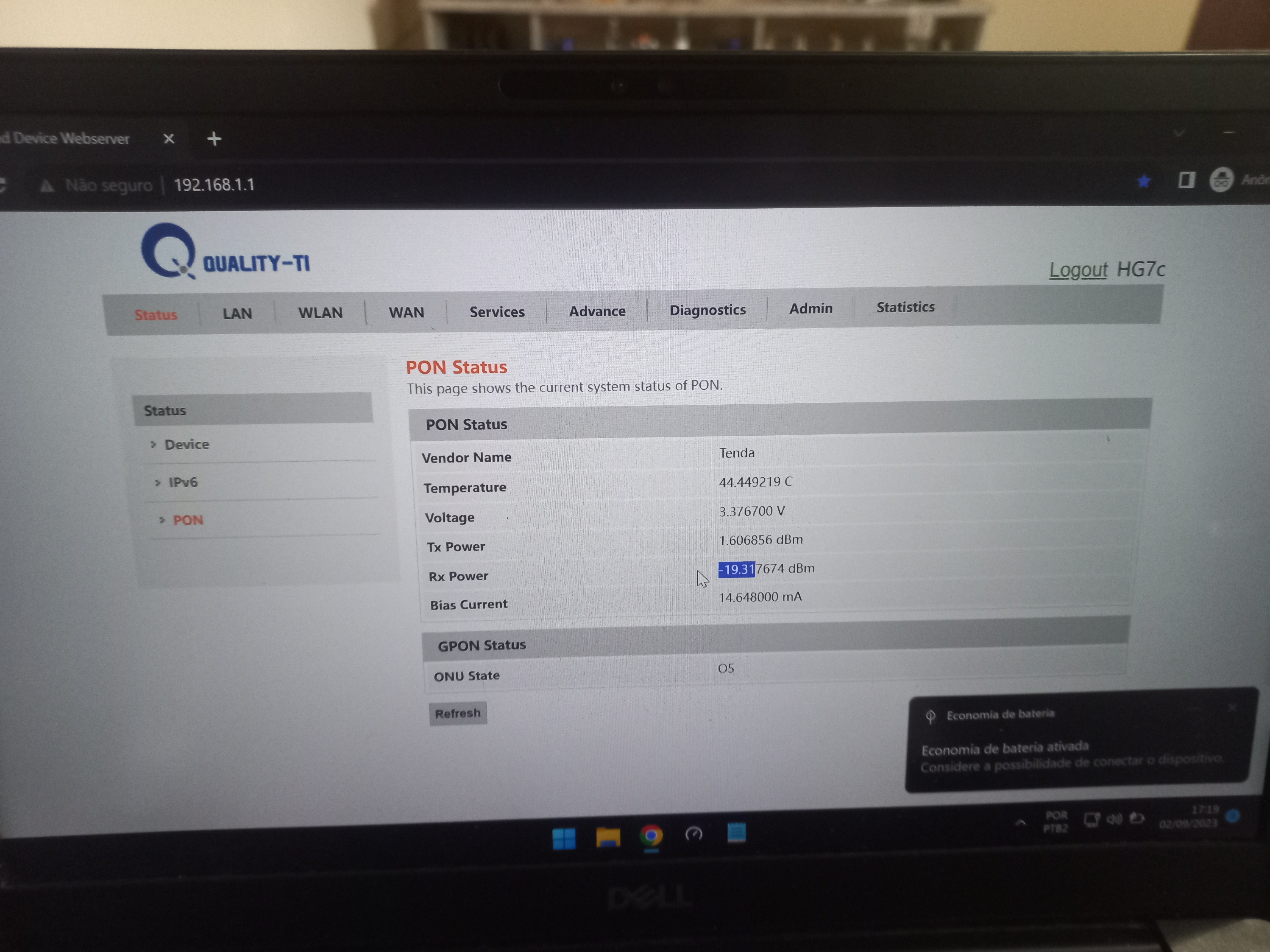Click the Refresh button
Screen dimensions: 1270x952
tap(458, 713)
